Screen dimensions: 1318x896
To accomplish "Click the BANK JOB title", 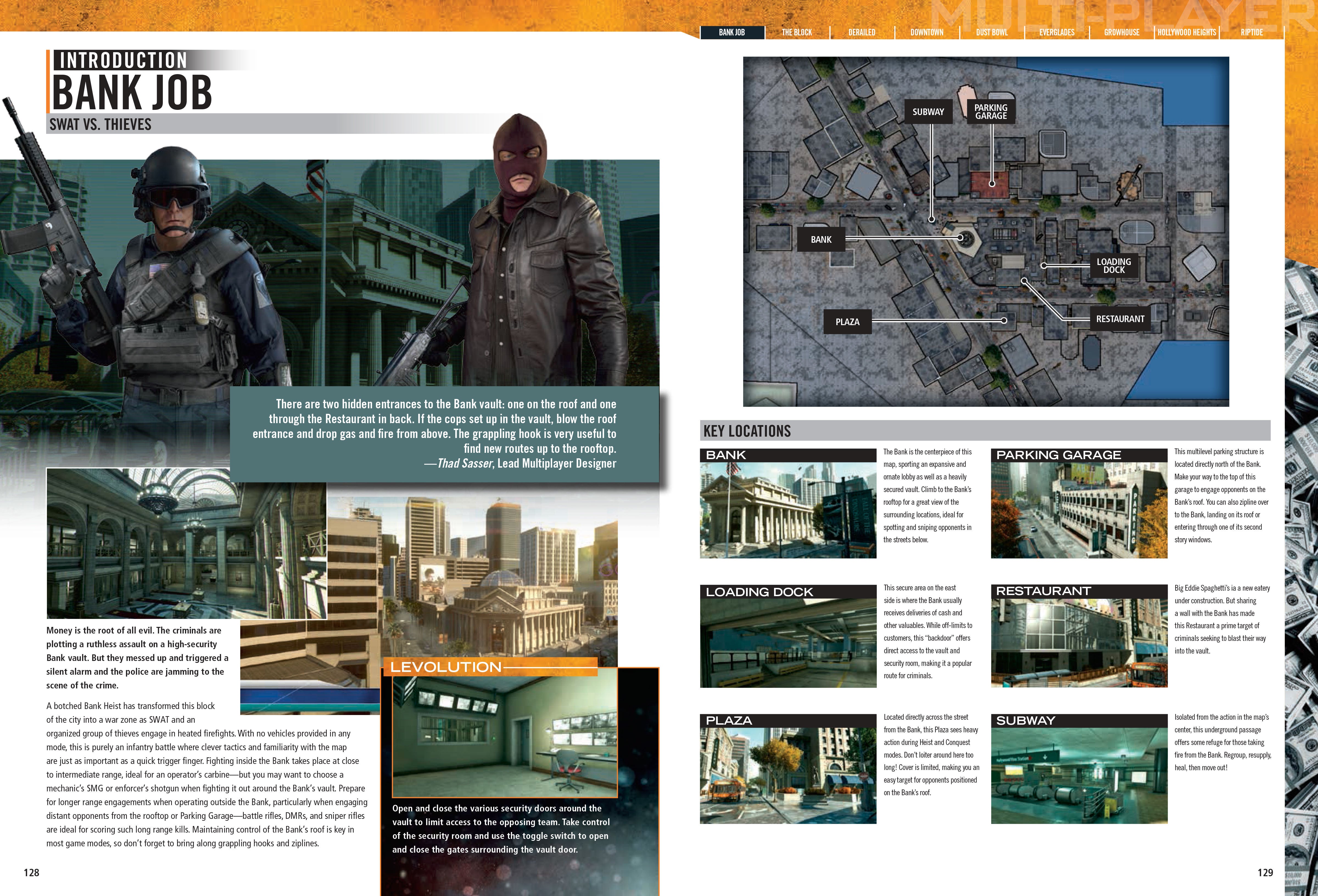I will point(132,93).
